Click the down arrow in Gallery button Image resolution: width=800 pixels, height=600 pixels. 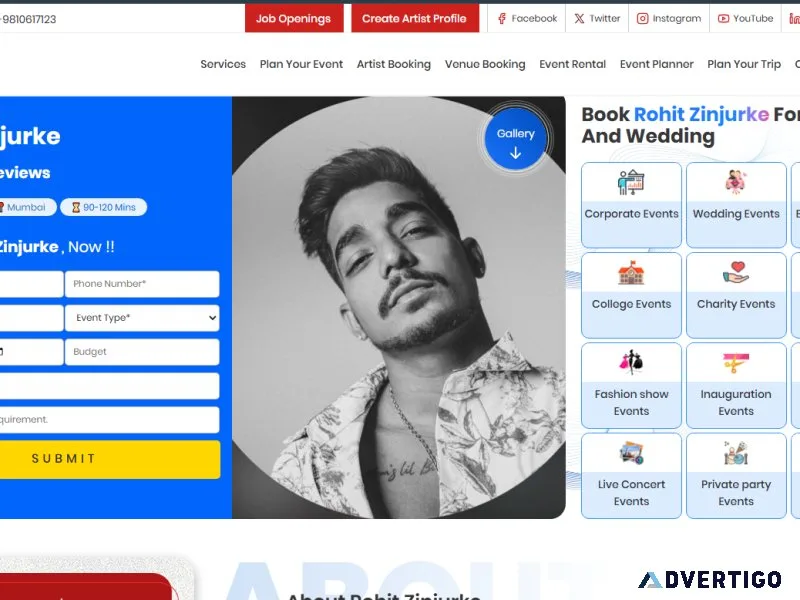point(515,153)
